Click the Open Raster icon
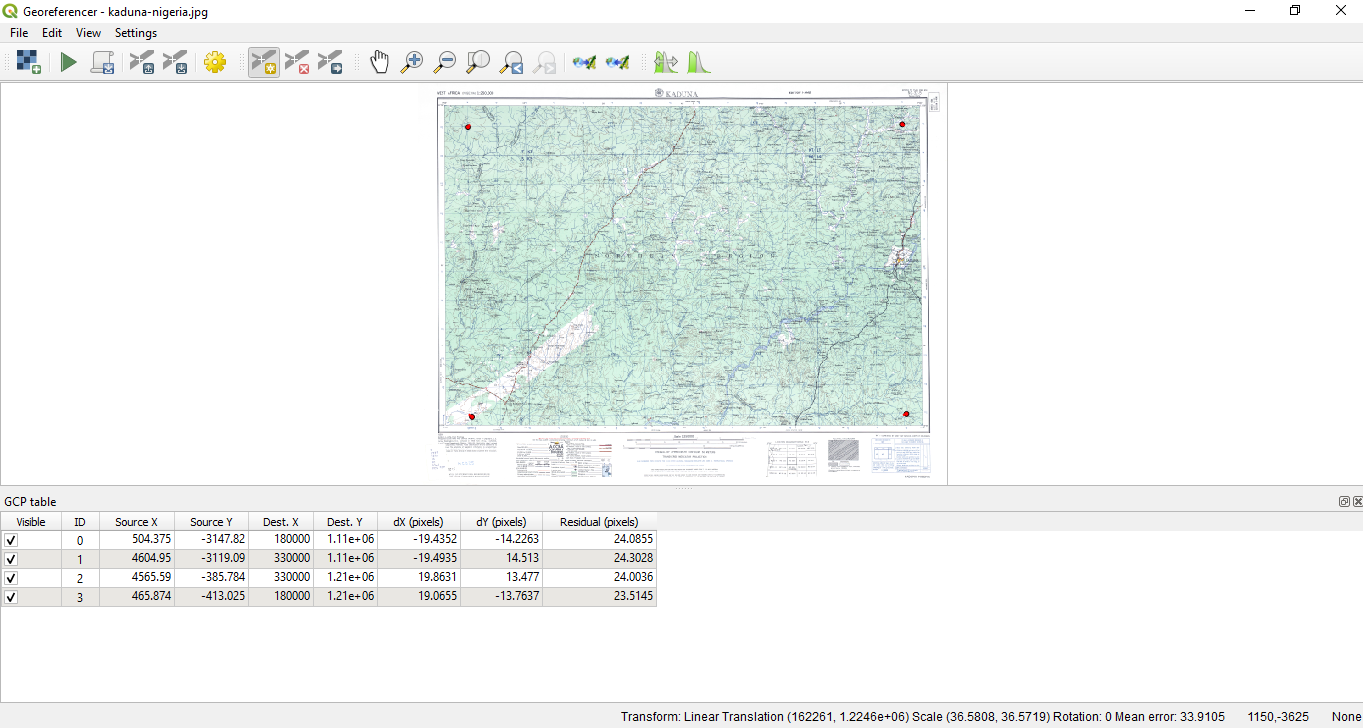1363x728 pixels. click(28, 62)
